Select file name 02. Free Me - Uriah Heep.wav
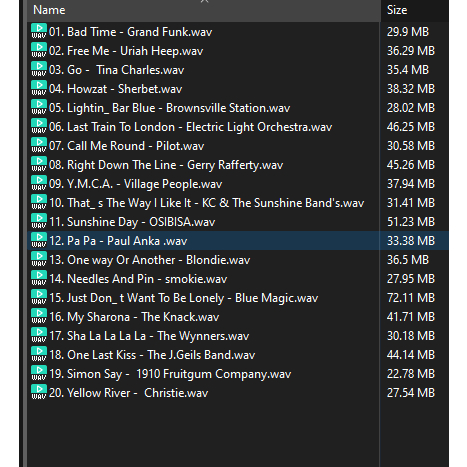 [126, 51]
